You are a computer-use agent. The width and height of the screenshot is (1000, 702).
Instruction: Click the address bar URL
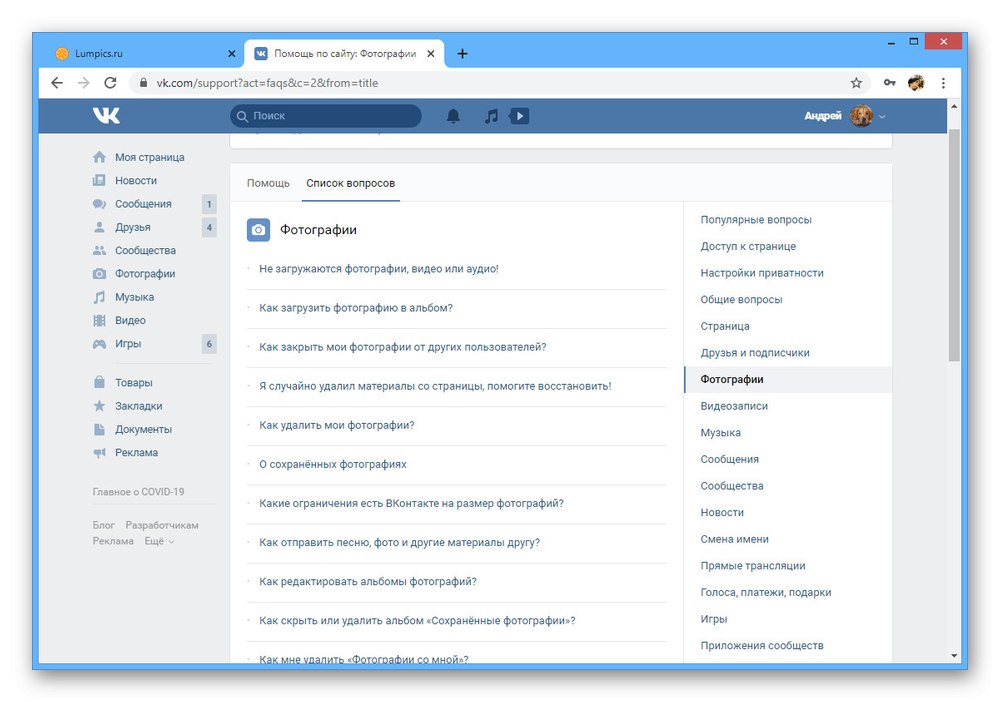point(267,83)
